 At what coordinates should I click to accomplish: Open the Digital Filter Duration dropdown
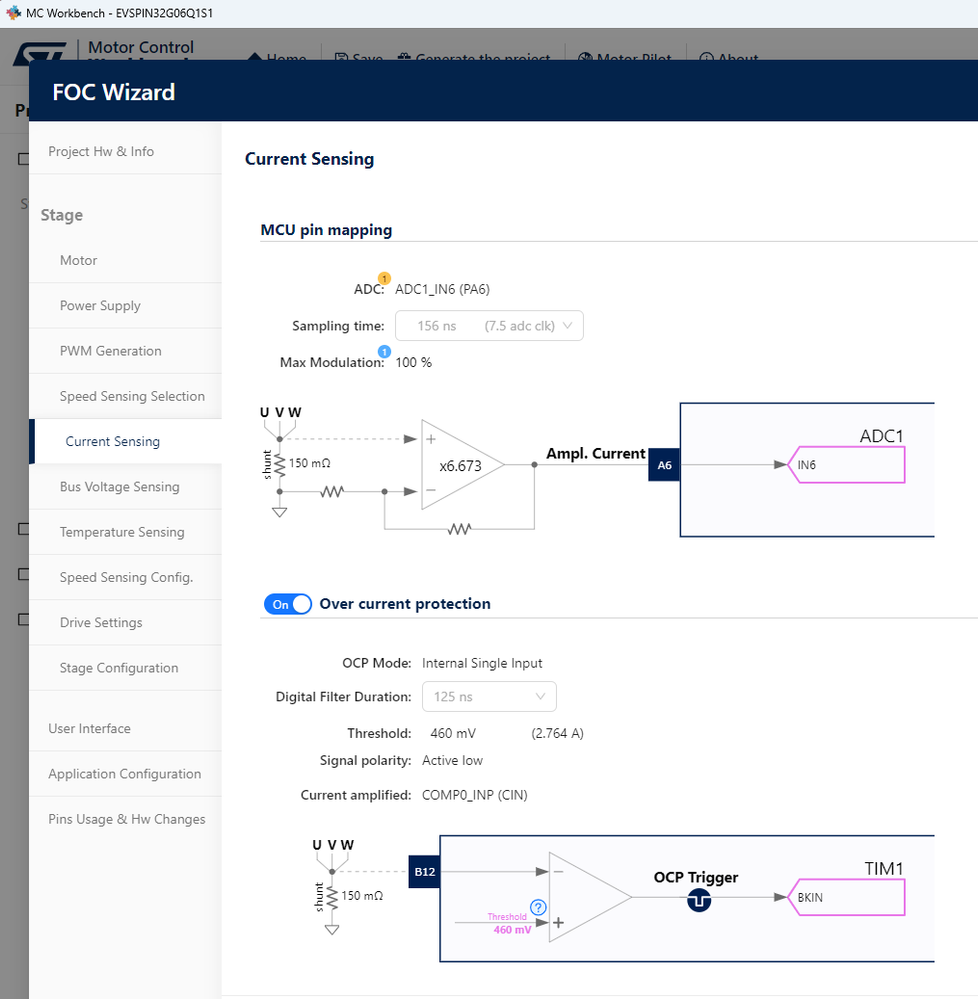pos(489,696)
